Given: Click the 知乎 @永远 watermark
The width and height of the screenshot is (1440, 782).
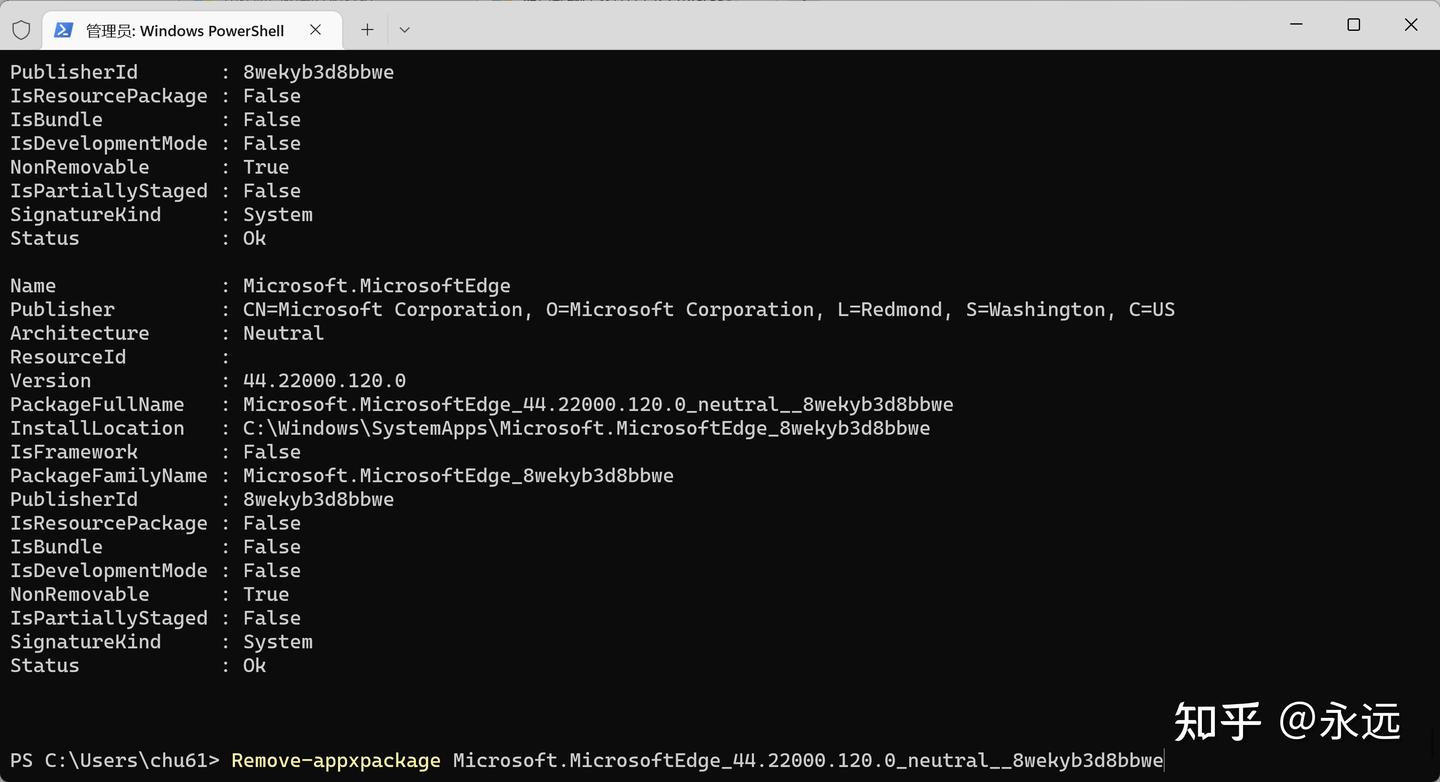Looking at the screenshot, I should 1287,721.
